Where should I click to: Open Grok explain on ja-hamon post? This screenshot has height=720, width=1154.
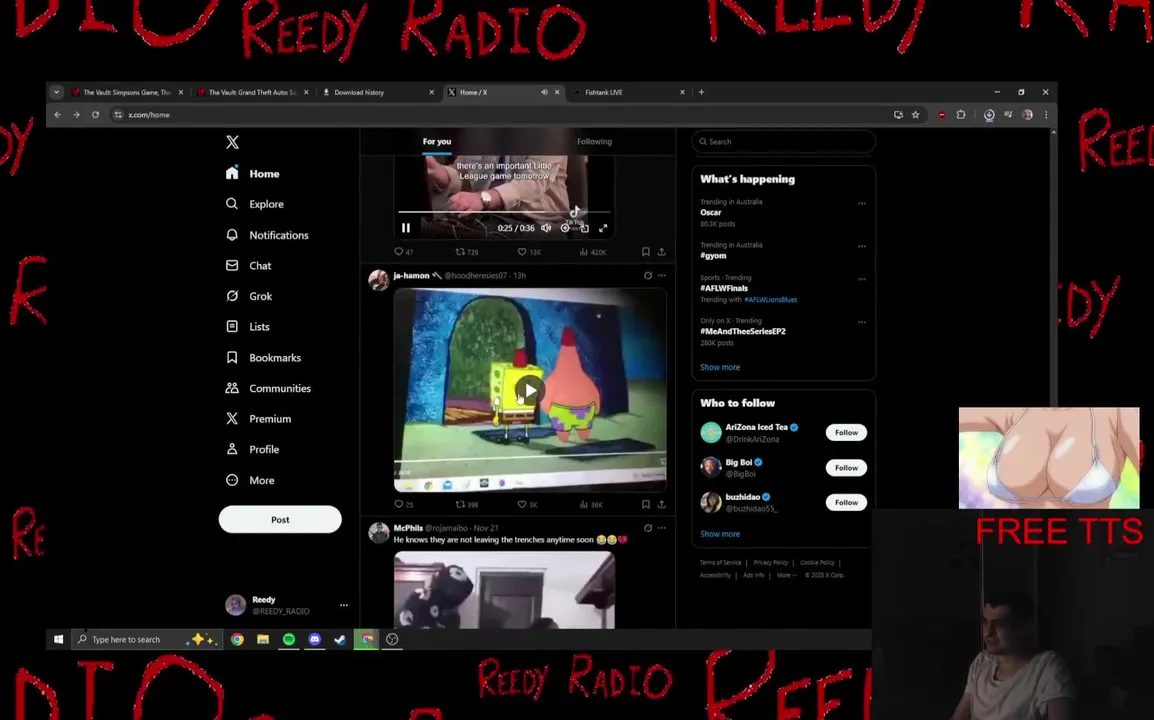click(648, 275)
